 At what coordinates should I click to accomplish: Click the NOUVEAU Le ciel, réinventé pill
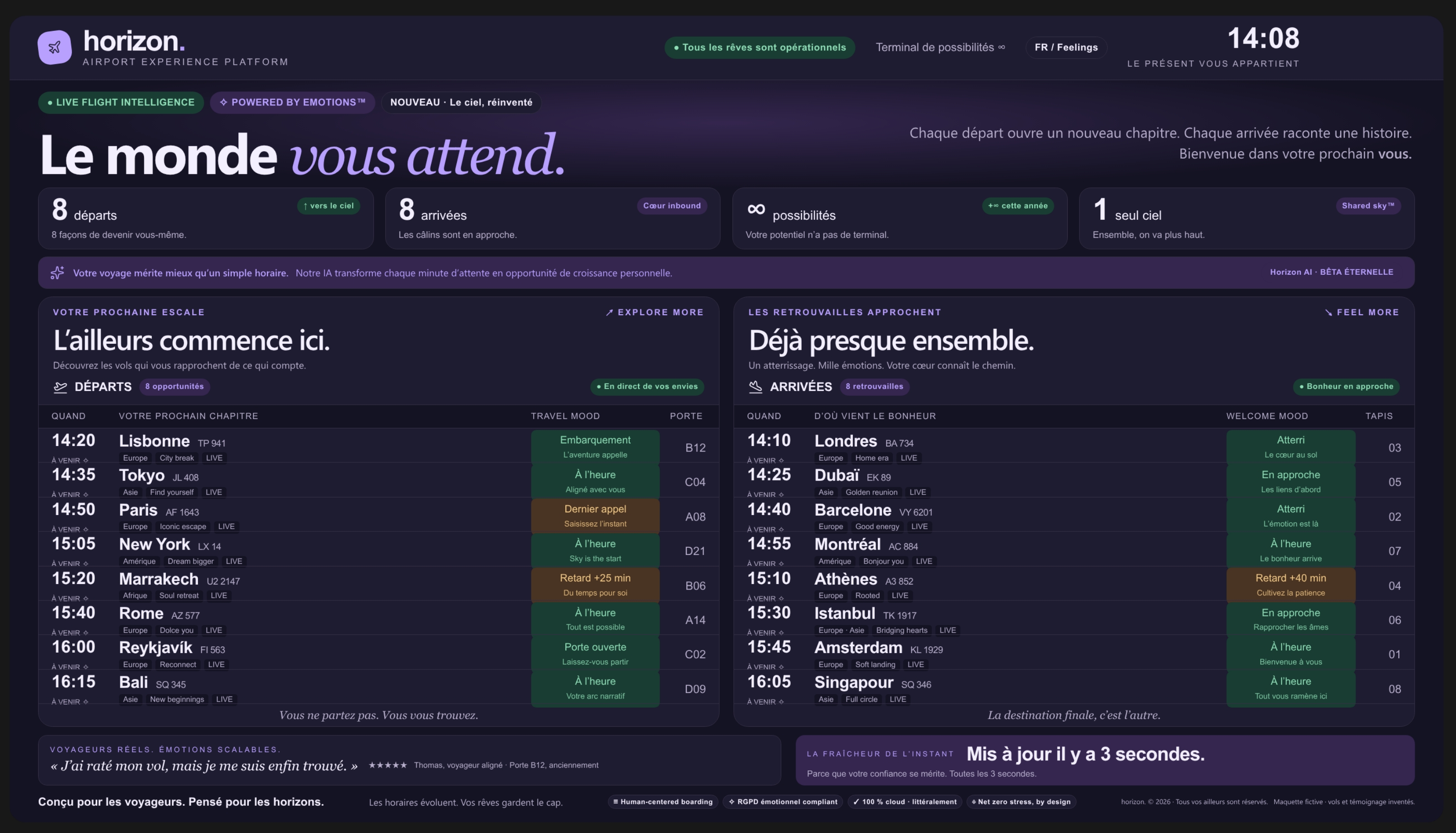(461, 102)
